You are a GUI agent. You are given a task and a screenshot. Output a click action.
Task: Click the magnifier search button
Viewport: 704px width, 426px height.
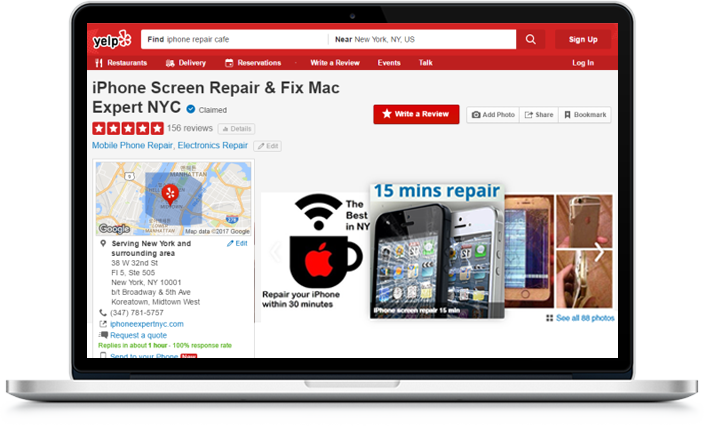531,40
